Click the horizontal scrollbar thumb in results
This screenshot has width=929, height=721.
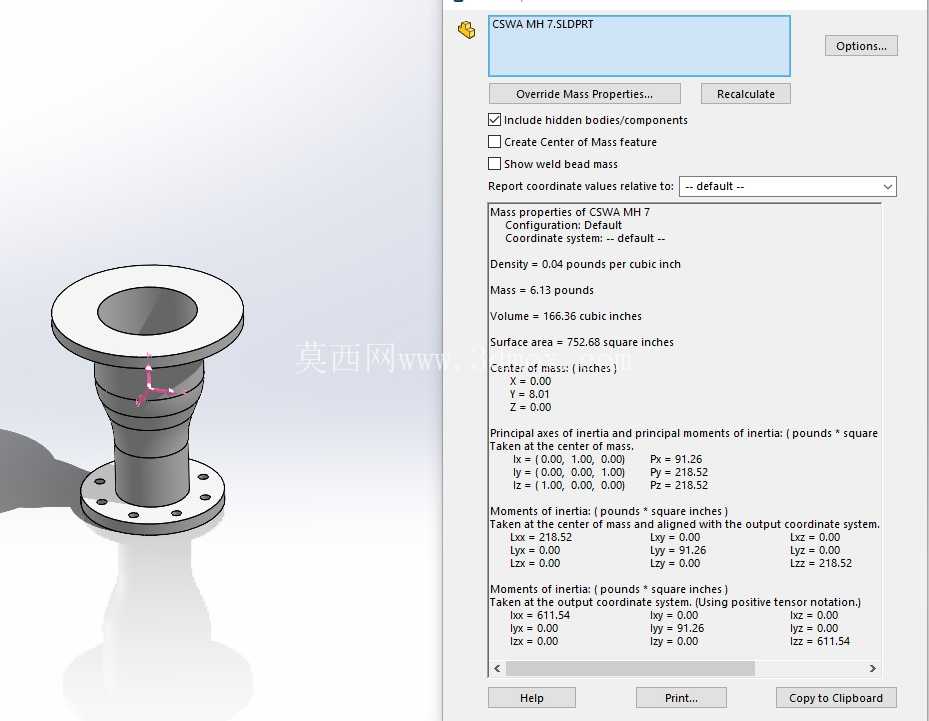[630, 669]
